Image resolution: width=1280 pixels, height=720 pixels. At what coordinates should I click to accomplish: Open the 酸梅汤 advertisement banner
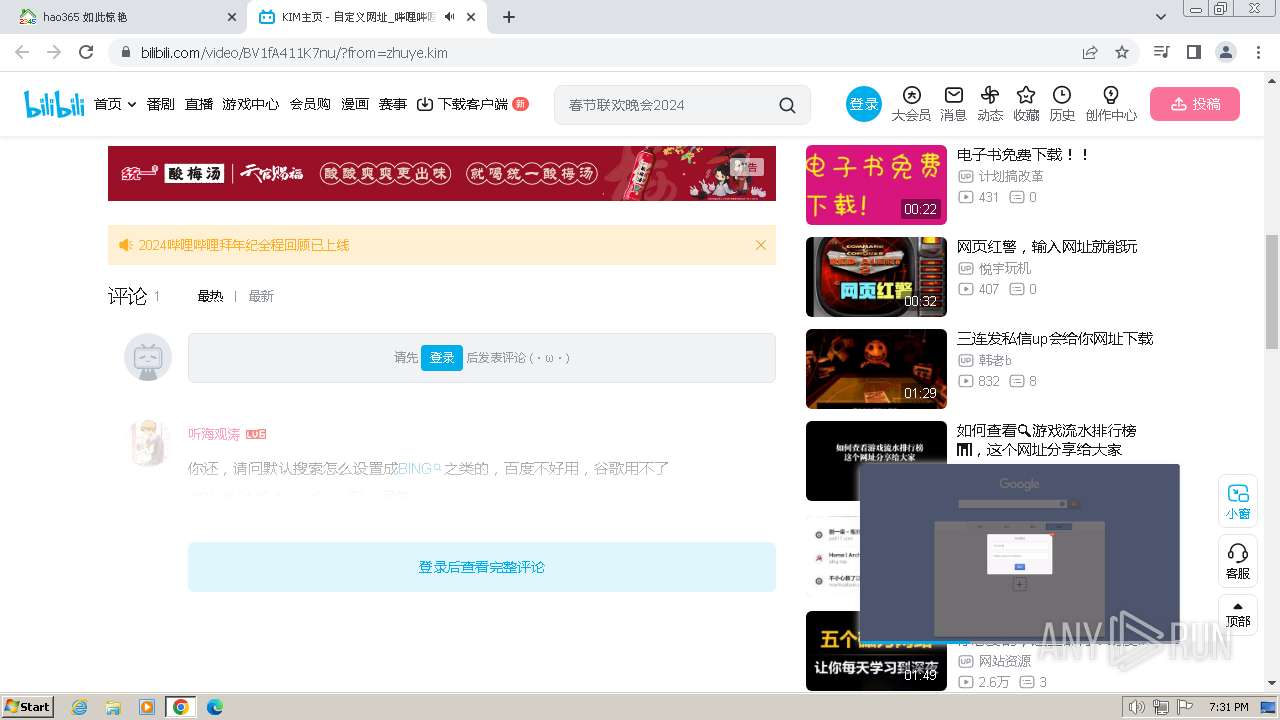coord(442,173)
